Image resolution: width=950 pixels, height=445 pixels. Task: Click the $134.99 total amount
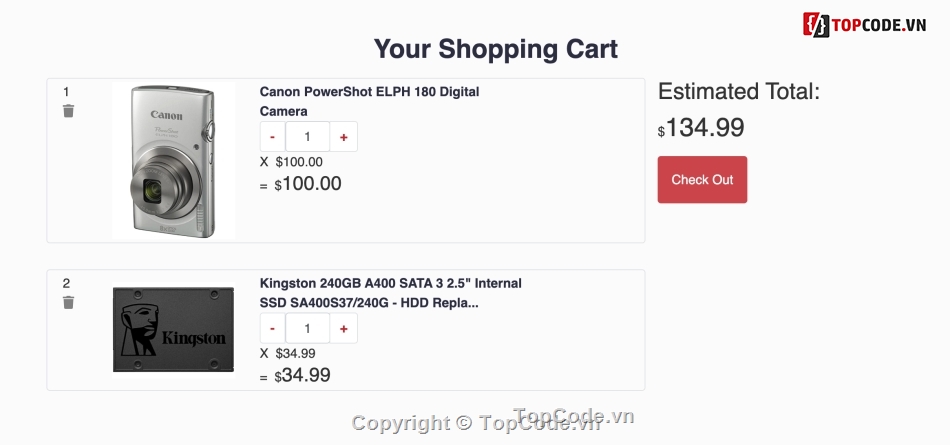704,128
